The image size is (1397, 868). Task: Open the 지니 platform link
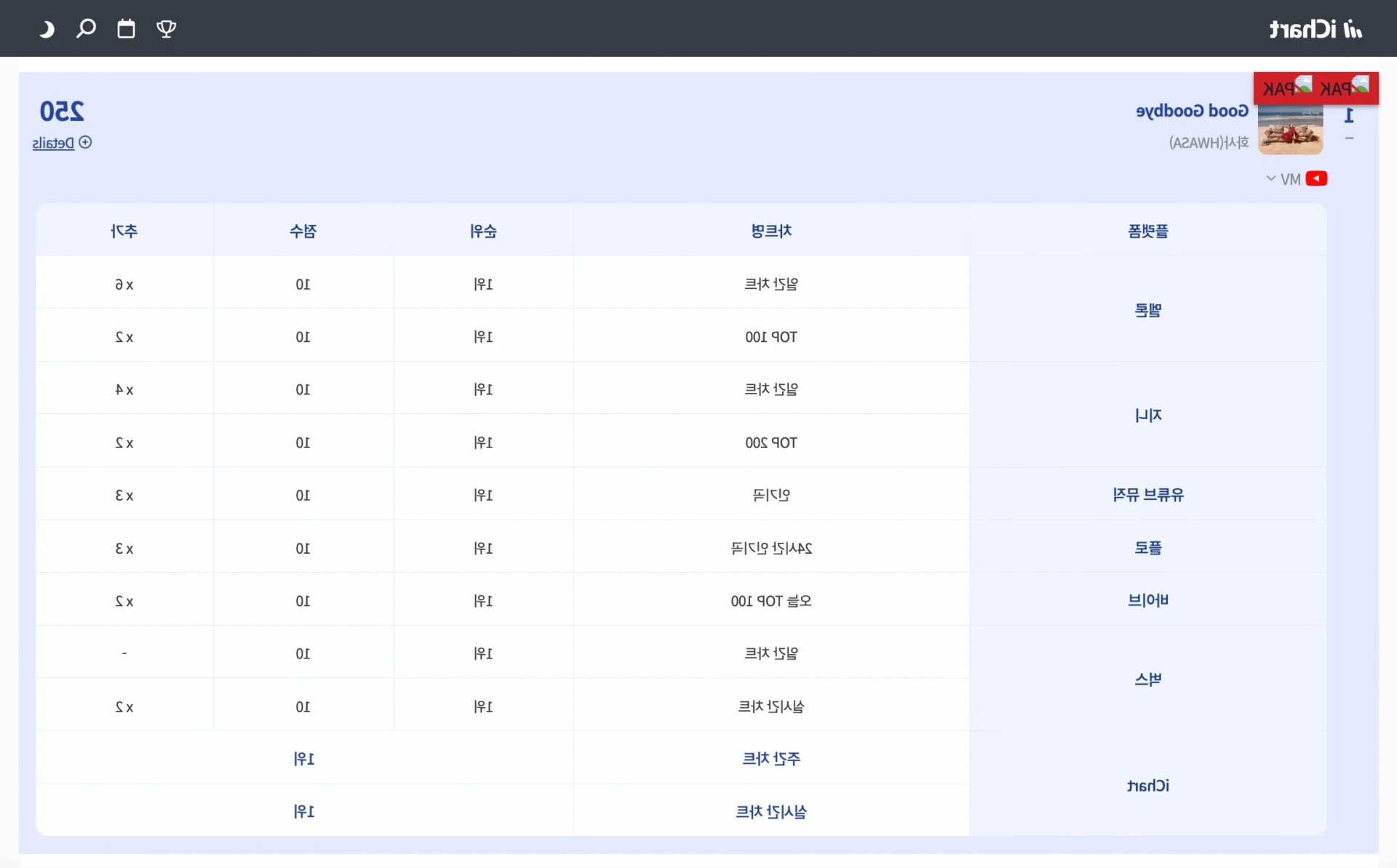click(x=1148, y=415)
